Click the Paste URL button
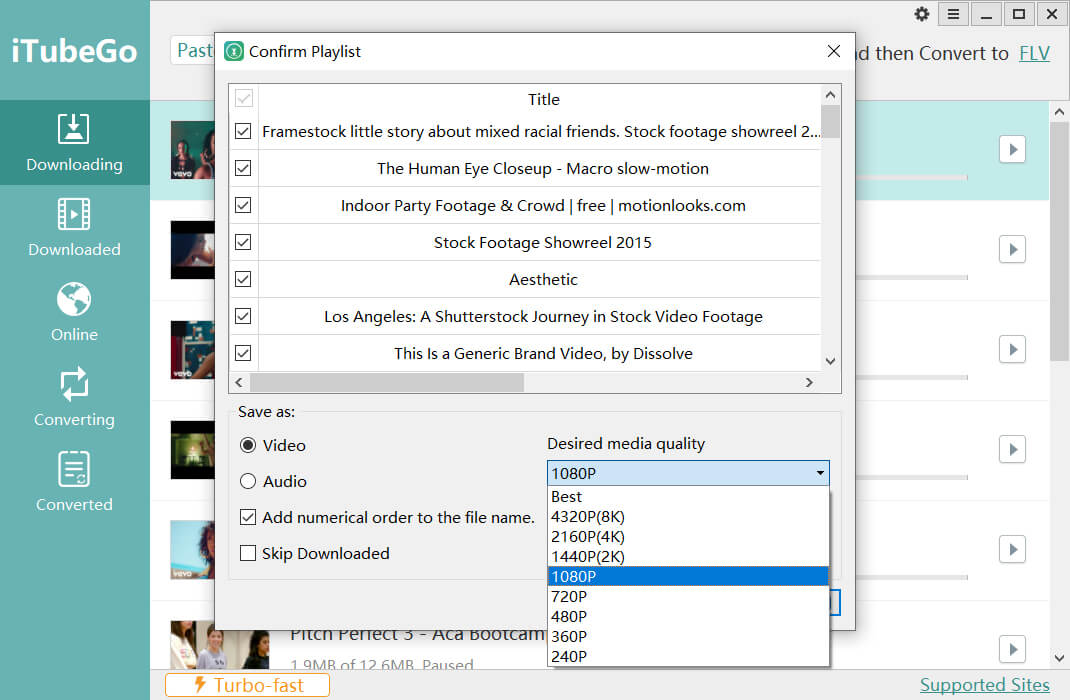 [192, 50]
